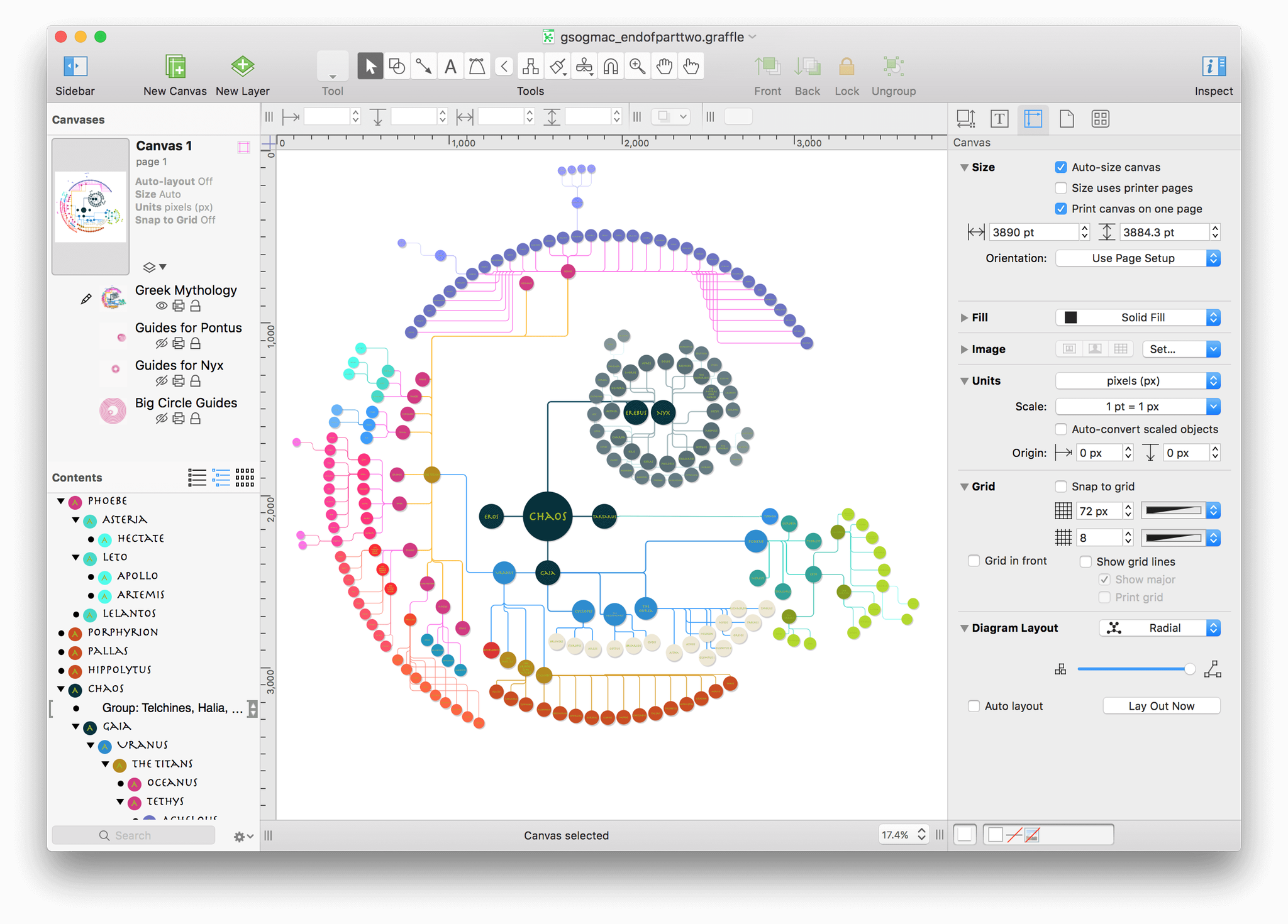The width and height of the screenshot is (1288, 924).
Task: Open the Type inspector tab
Action: pos(999,119)
